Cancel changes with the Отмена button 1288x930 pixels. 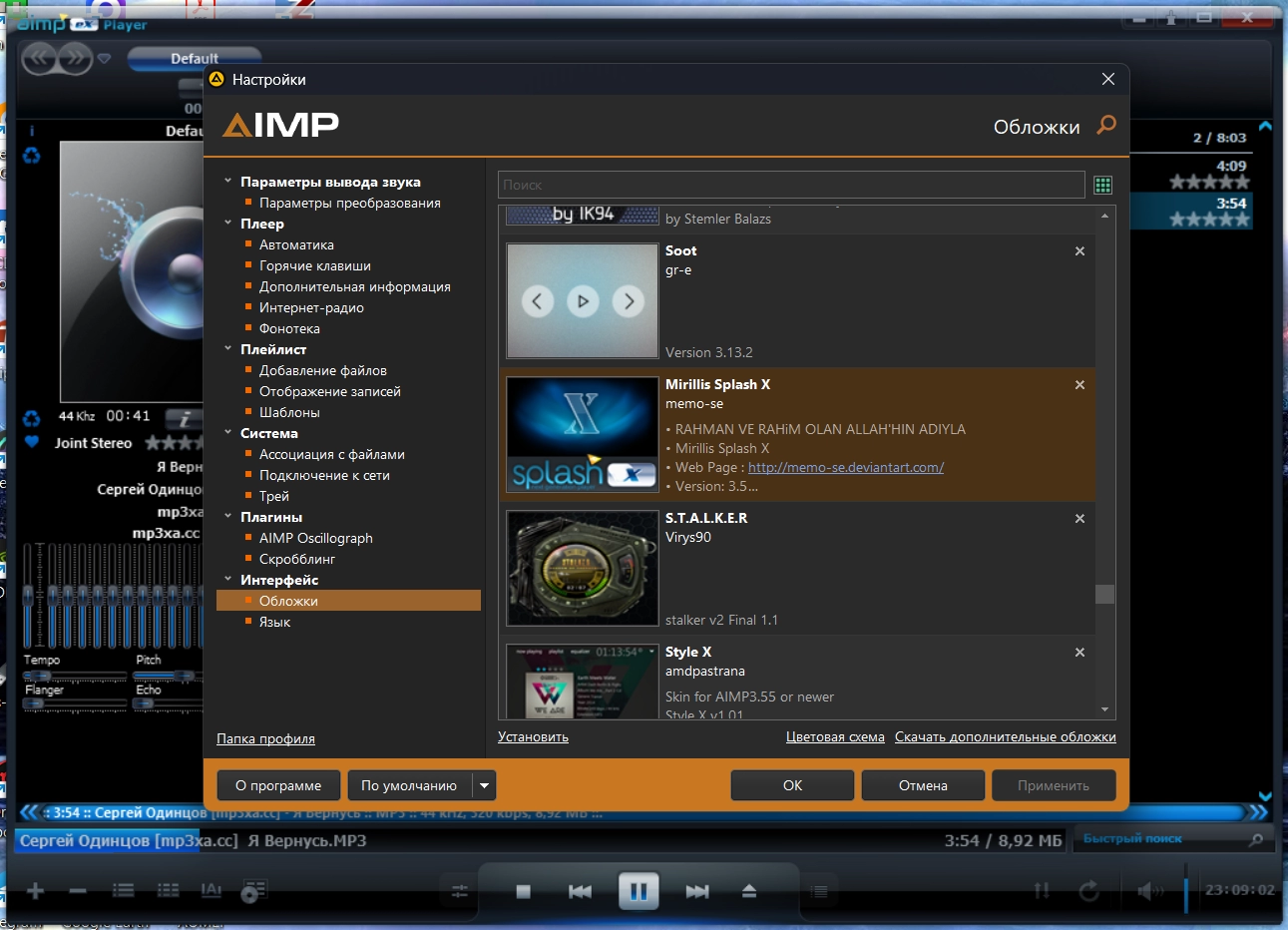(x=923, y=785)
